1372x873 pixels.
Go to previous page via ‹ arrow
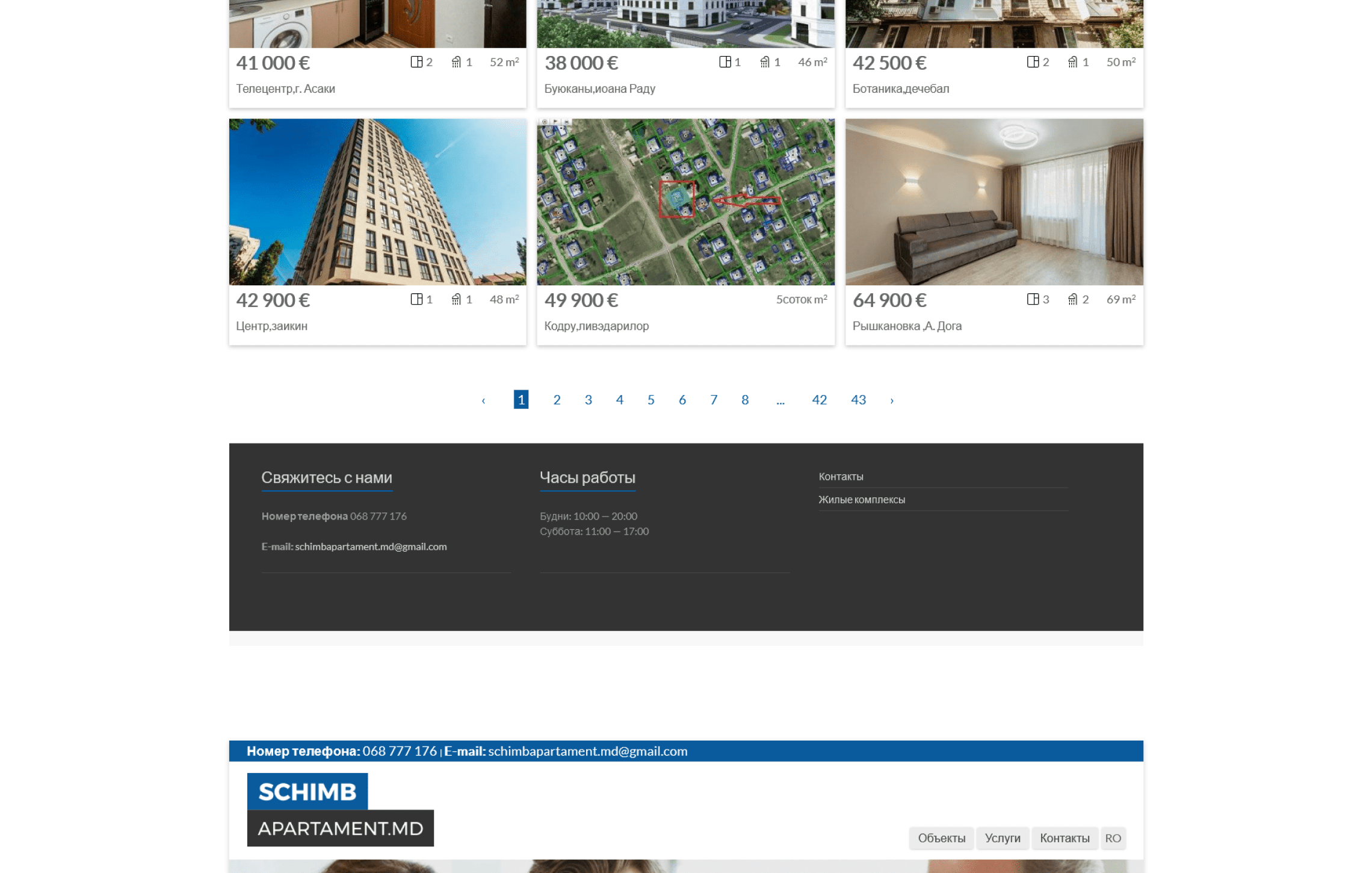[x=484, y=399]
